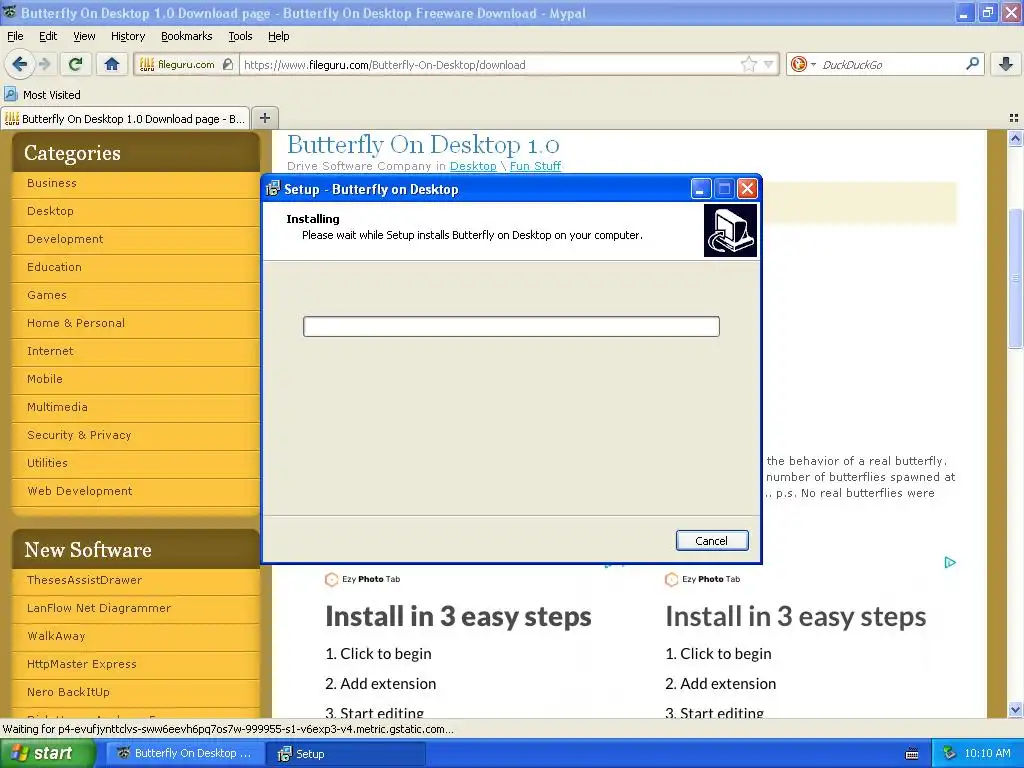Click the DuckDuckGo search engine icon
The width and height of the screenshot is (1024, 768).
click(798, 64)
